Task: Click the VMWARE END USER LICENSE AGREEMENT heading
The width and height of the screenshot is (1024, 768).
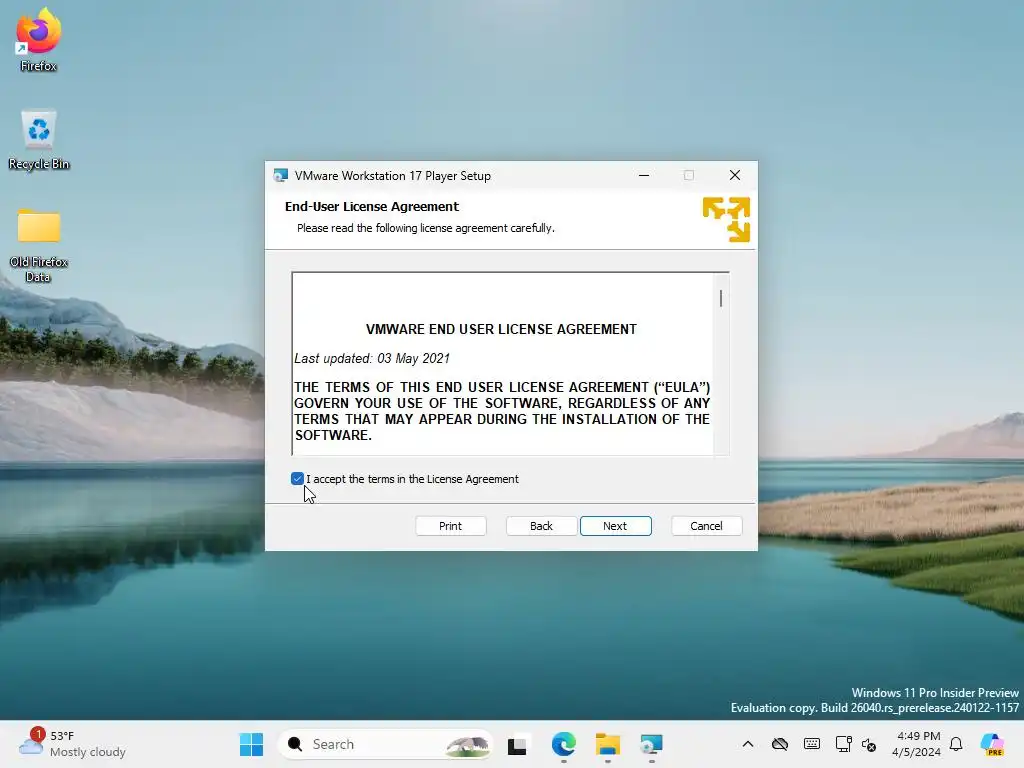Action: point(501,329)
